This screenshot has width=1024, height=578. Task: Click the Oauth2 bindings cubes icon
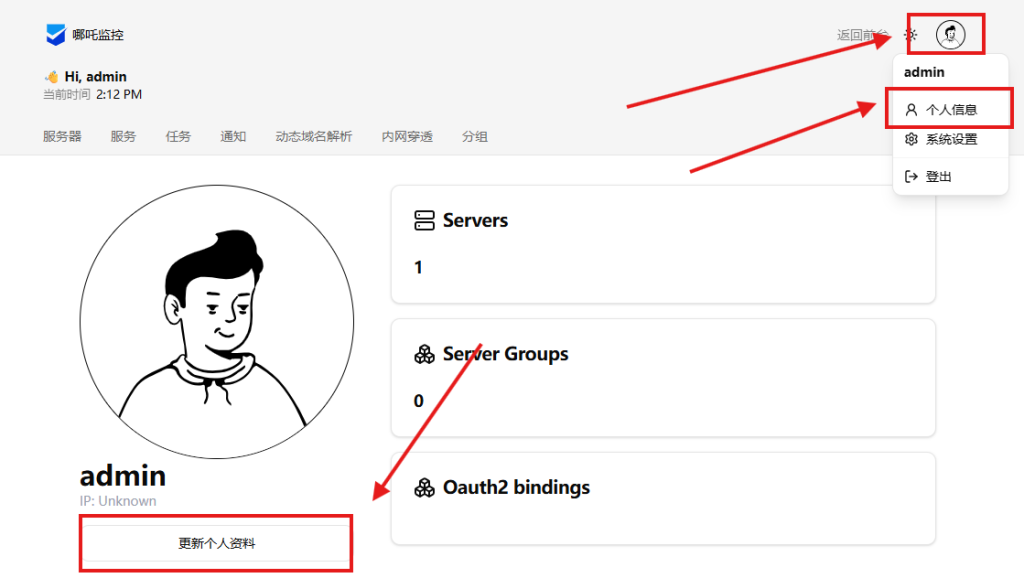[x=424, y=488]
